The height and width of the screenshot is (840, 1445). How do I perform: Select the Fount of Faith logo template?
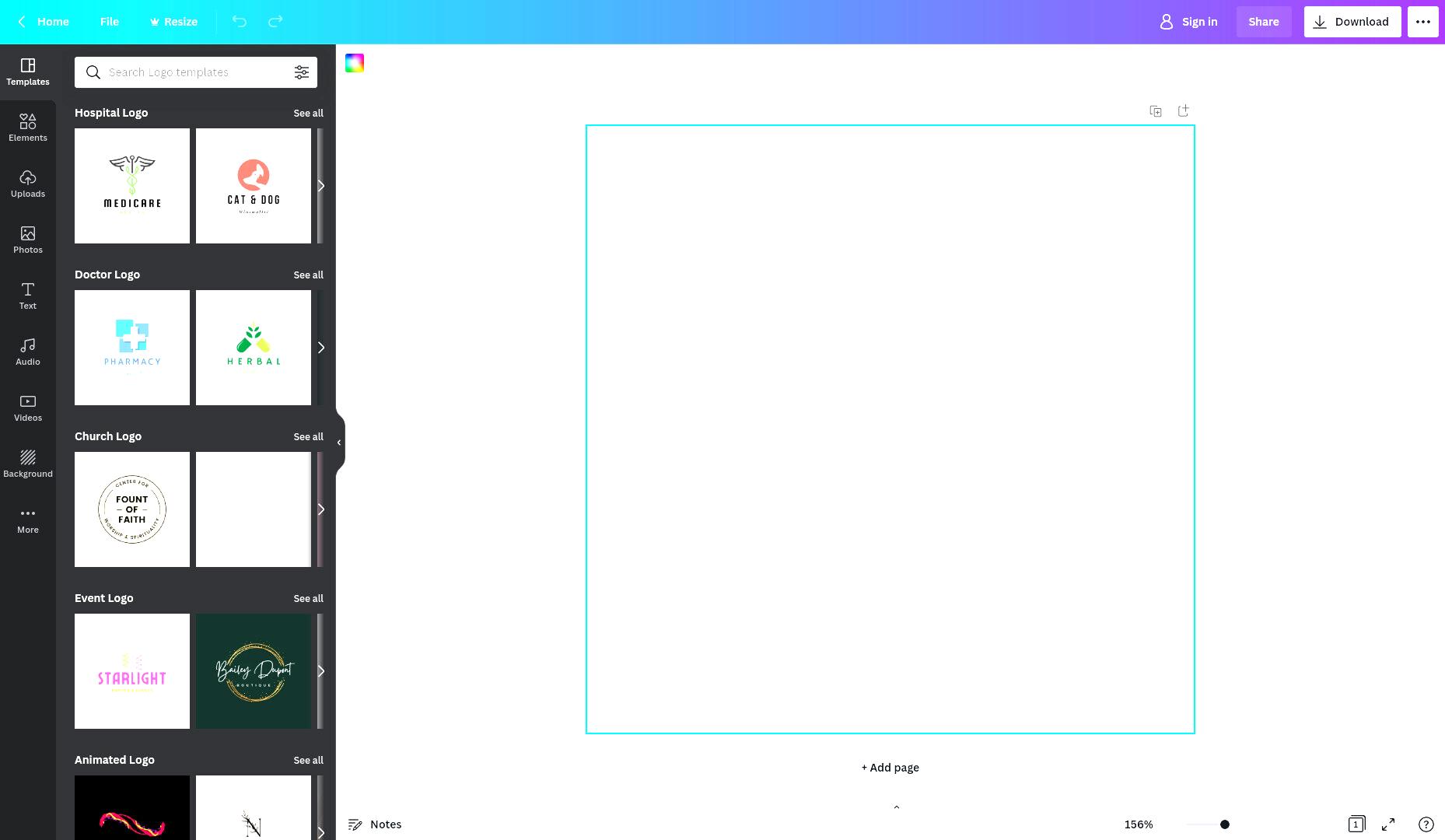click(x=132, y=509)
